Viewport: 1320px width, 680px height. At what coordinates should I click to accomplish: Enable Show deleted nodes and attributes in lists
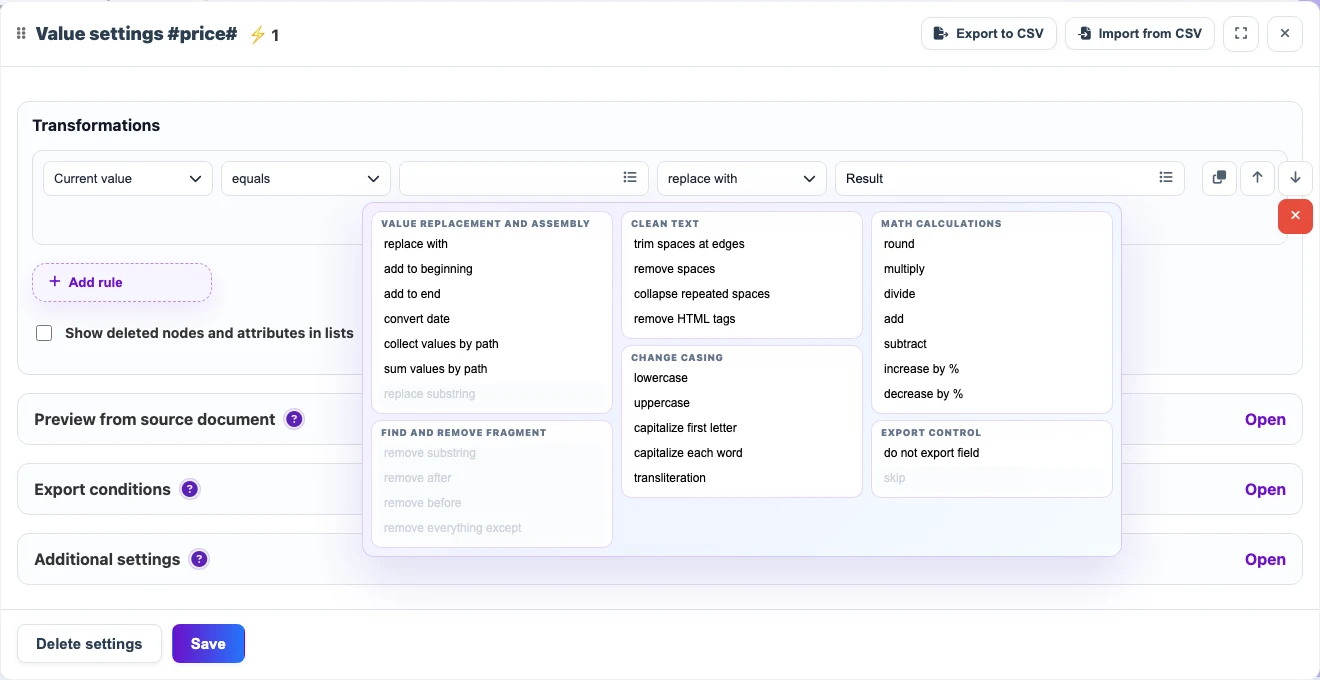click(x=44, y=333)
